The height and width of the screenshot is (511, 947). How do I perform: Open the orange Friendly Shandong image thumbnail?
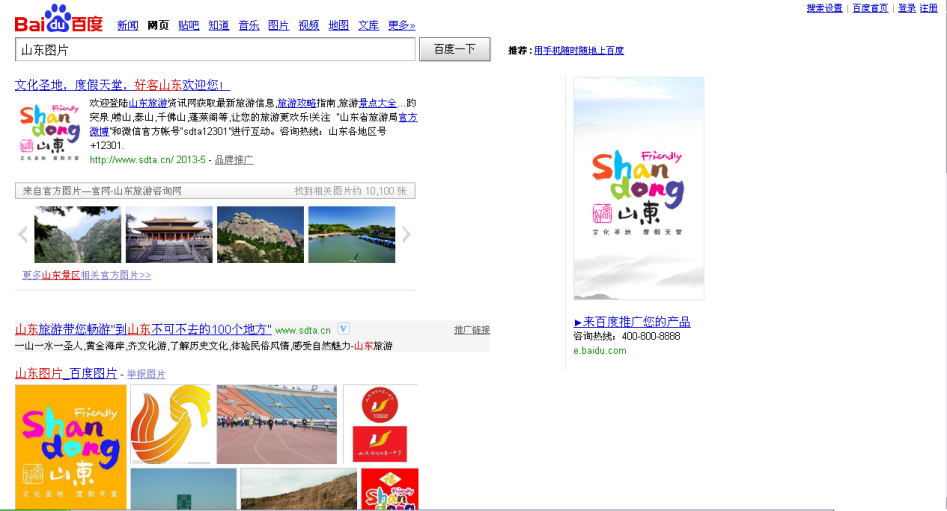[71, 447]
